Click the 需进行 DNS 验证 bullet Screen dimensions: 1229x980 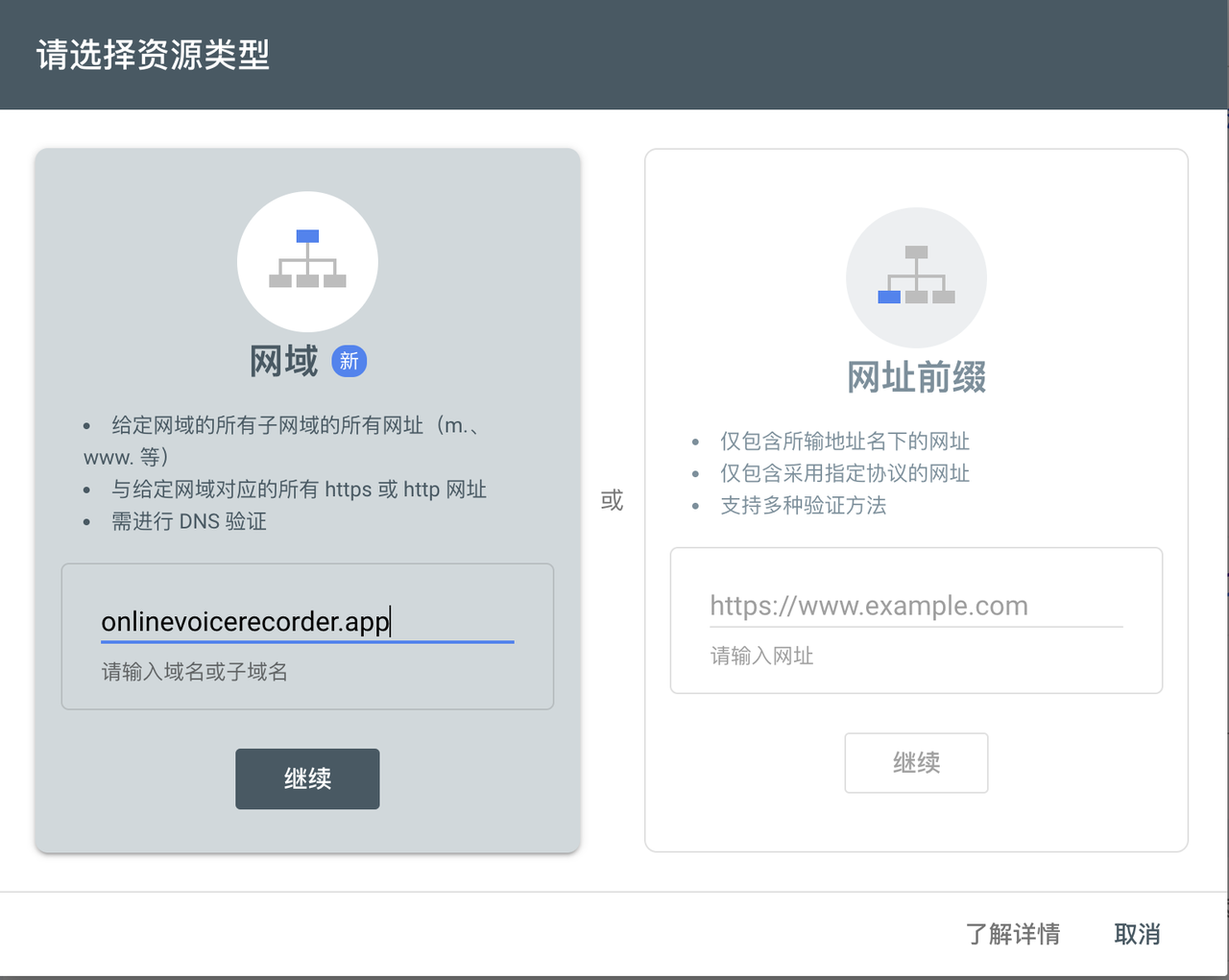coord(189,521)
